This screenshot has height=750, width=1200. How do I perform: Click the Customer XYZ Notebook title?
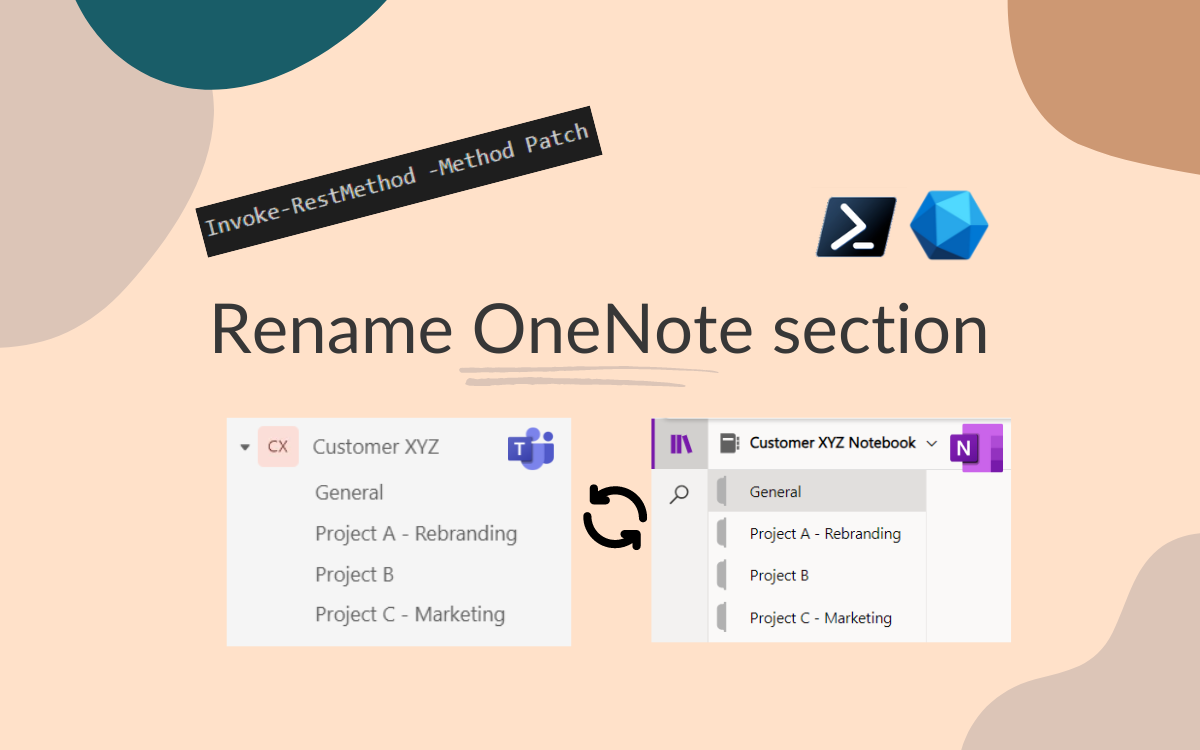(x=833, y=442)
